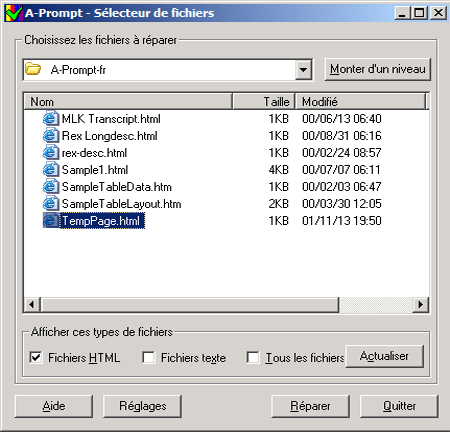Screen dimensions: 450x432
Task: Click the horizontal scrollbar left arrow
Action: click(32, 304)
